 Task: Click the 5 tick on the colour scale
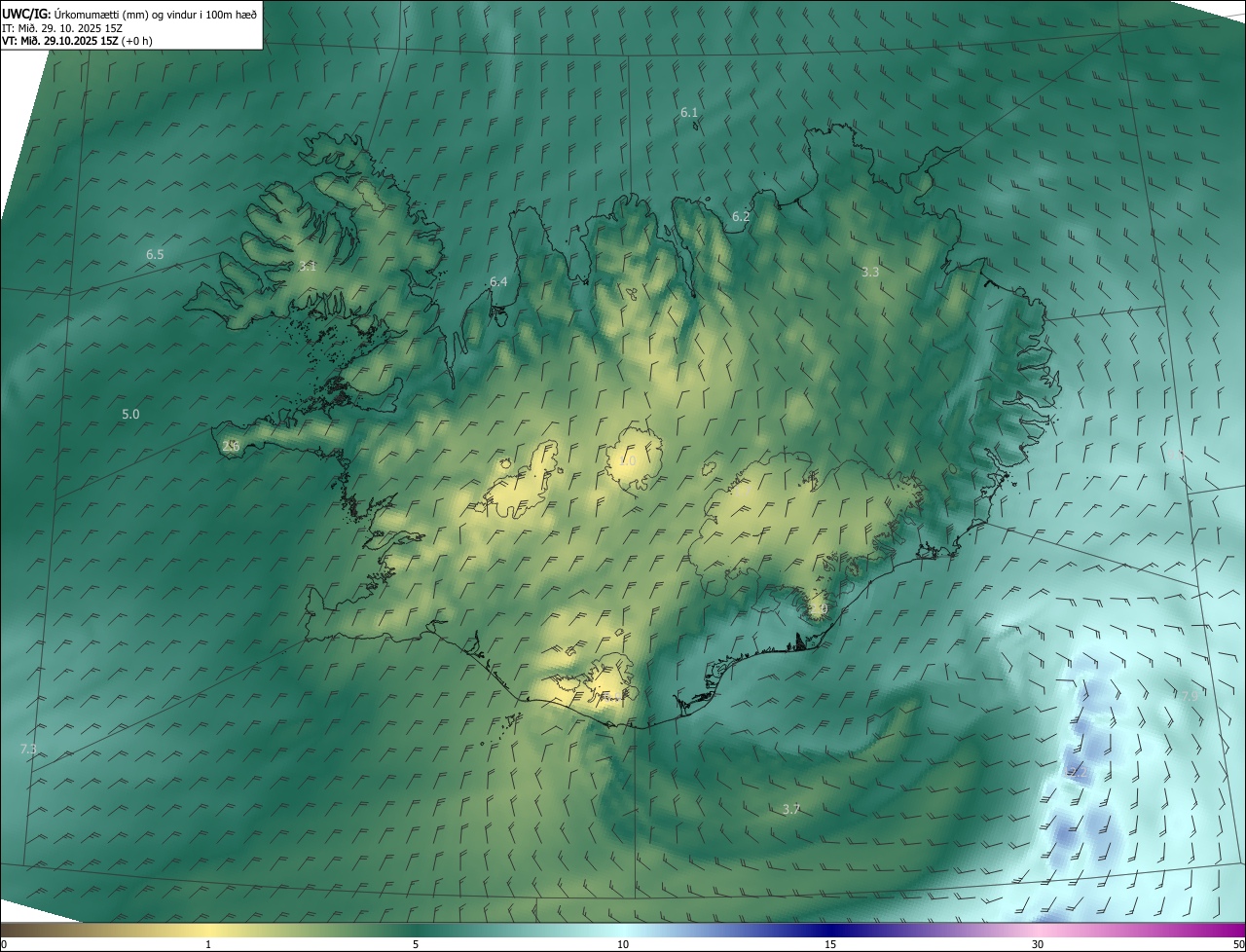click(x=416, y=944)
